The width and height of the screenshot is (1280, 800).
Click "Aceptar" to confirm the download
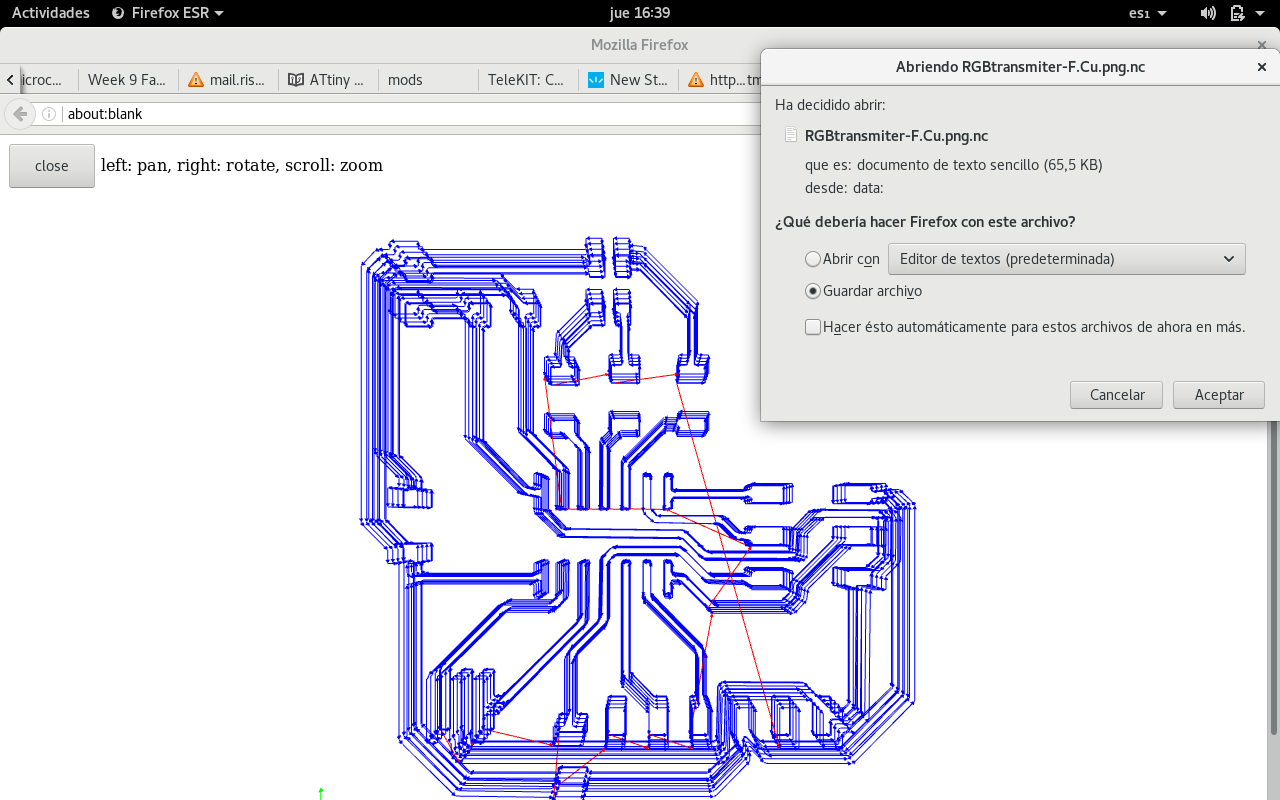[1219, 395]
